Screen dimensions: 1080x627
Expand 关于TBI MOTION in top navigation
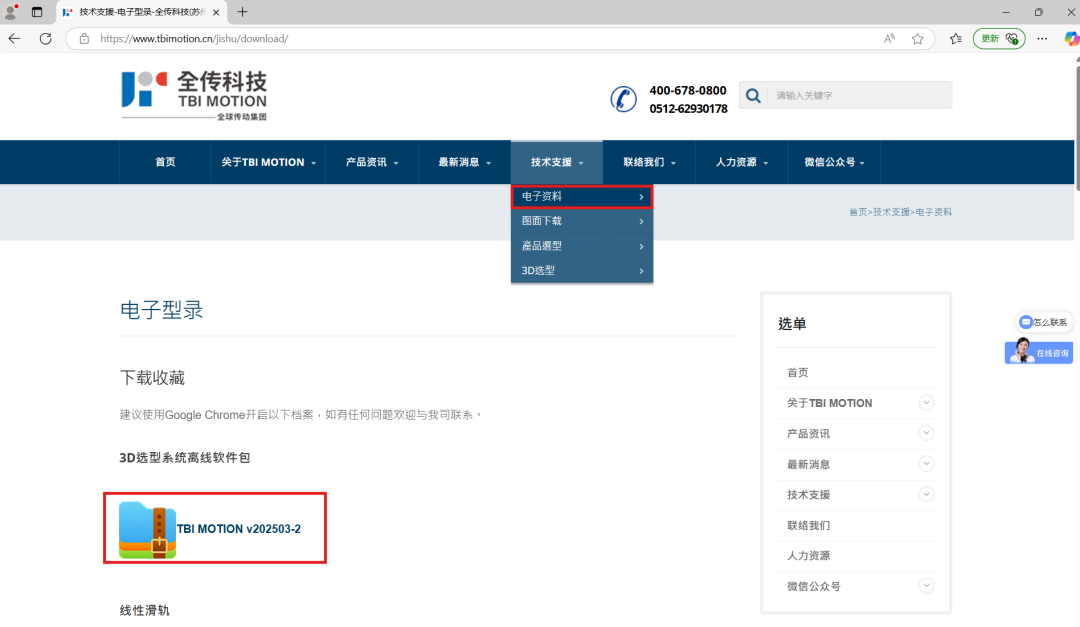269,162
